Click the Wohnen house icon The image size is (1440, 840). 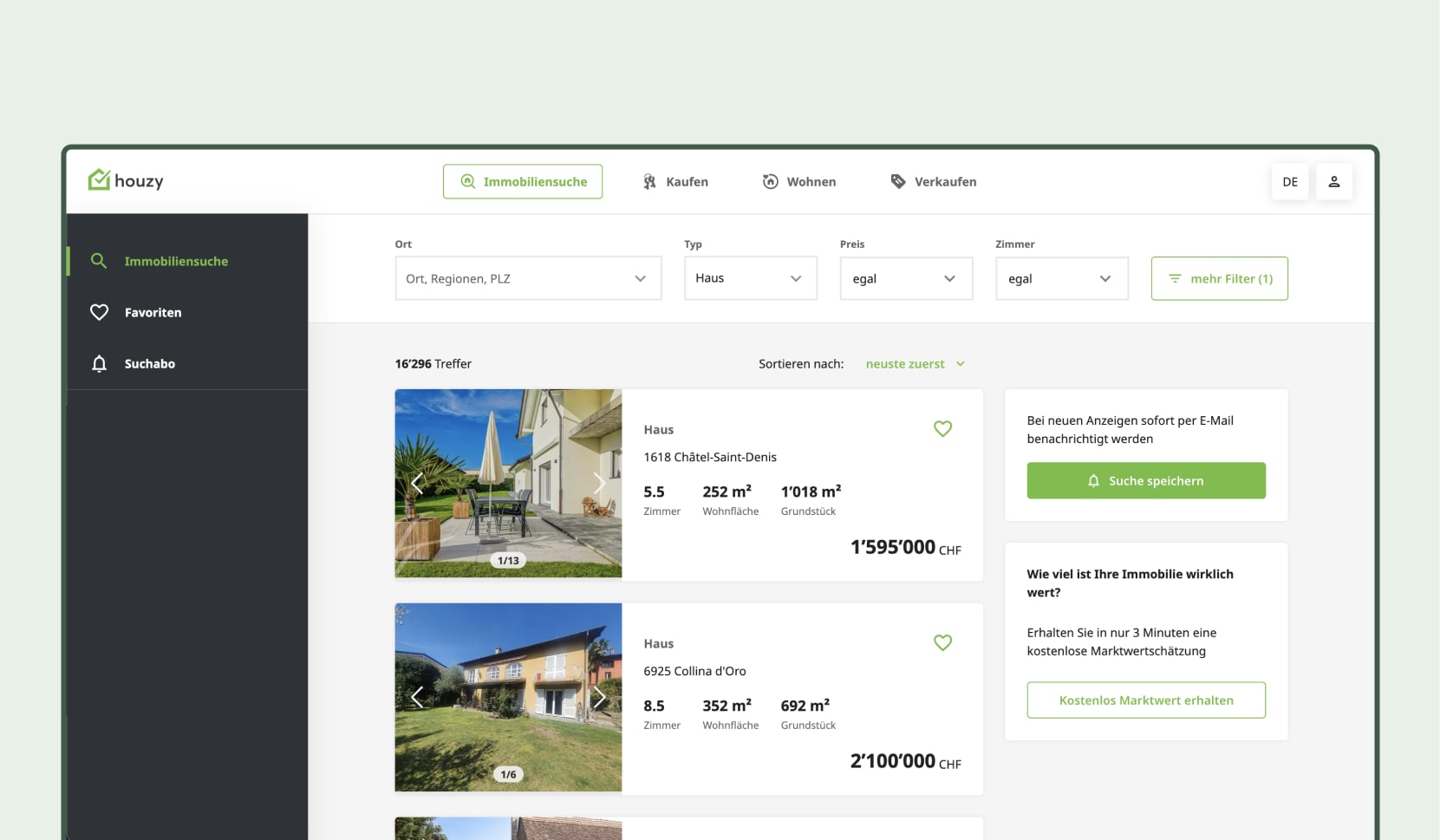pyautogui.click(x=770, y=181)
